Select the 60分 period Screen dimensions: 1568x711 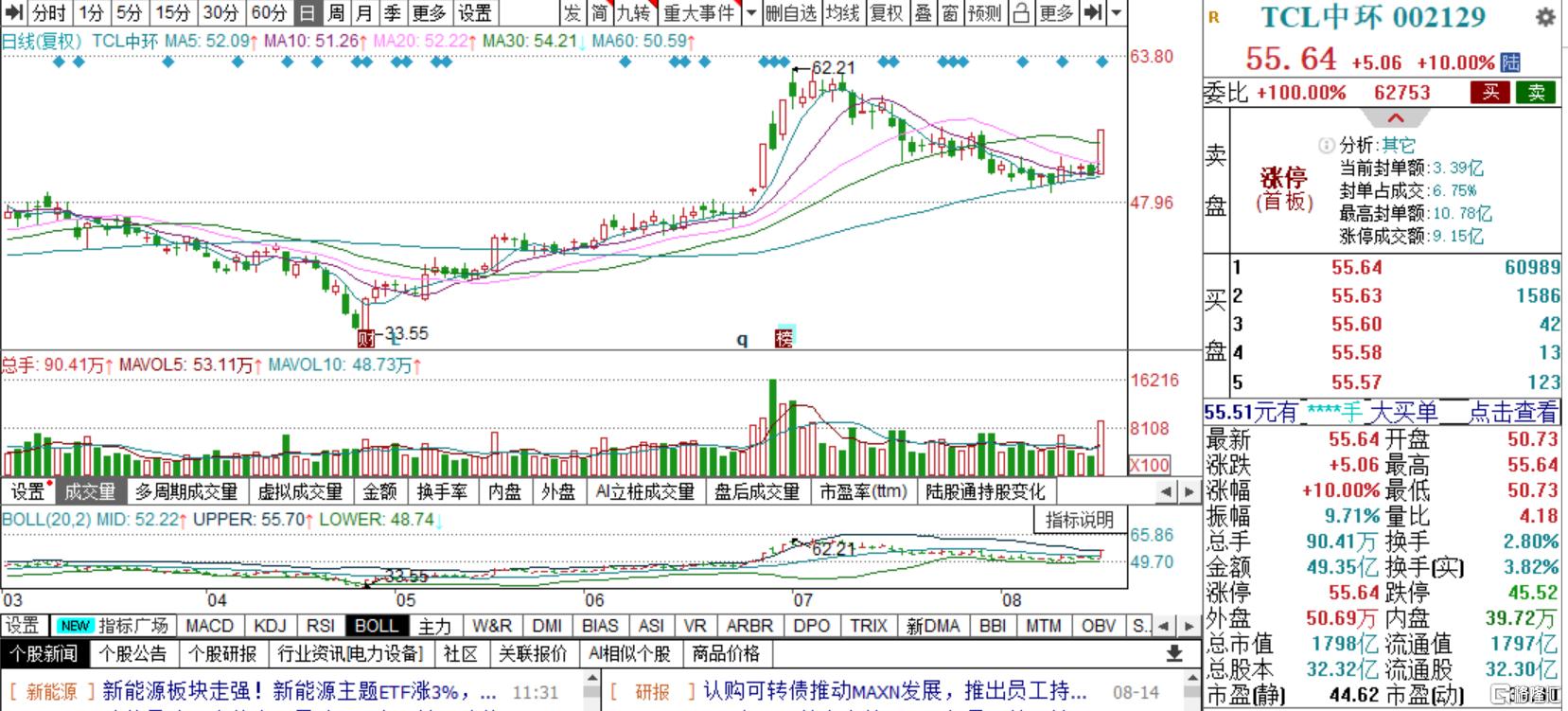click(269, 12)
